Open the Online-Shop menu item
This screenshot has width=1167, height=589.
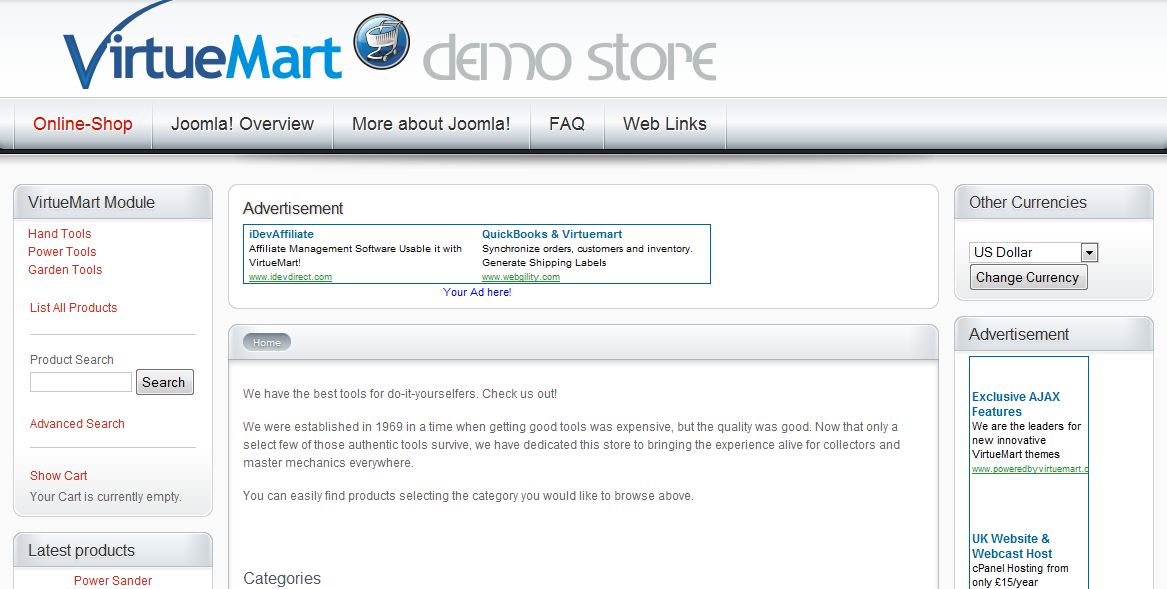tap(83, 124)
